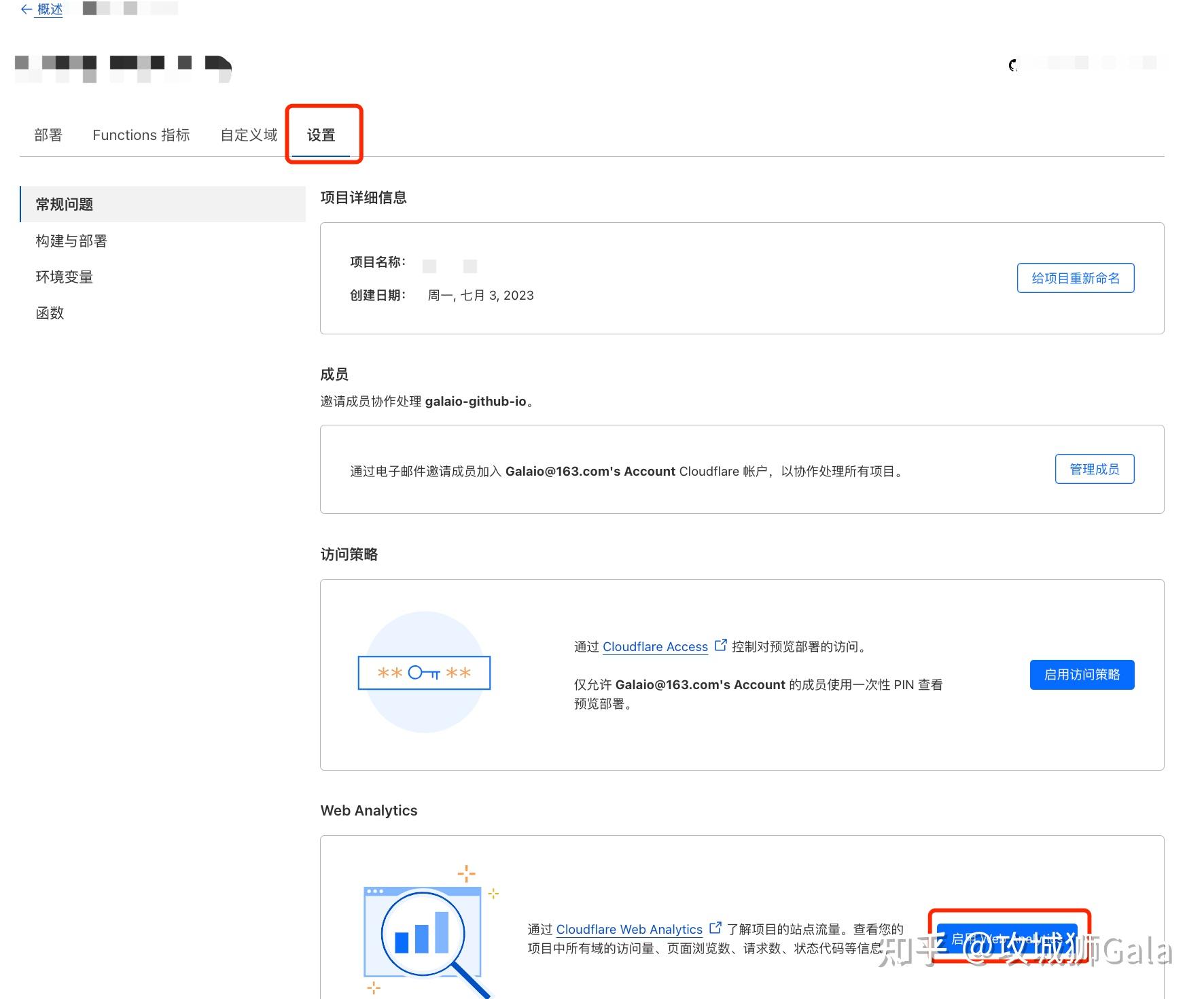Select 函数 in the settings sidebar

coord(49,313)
